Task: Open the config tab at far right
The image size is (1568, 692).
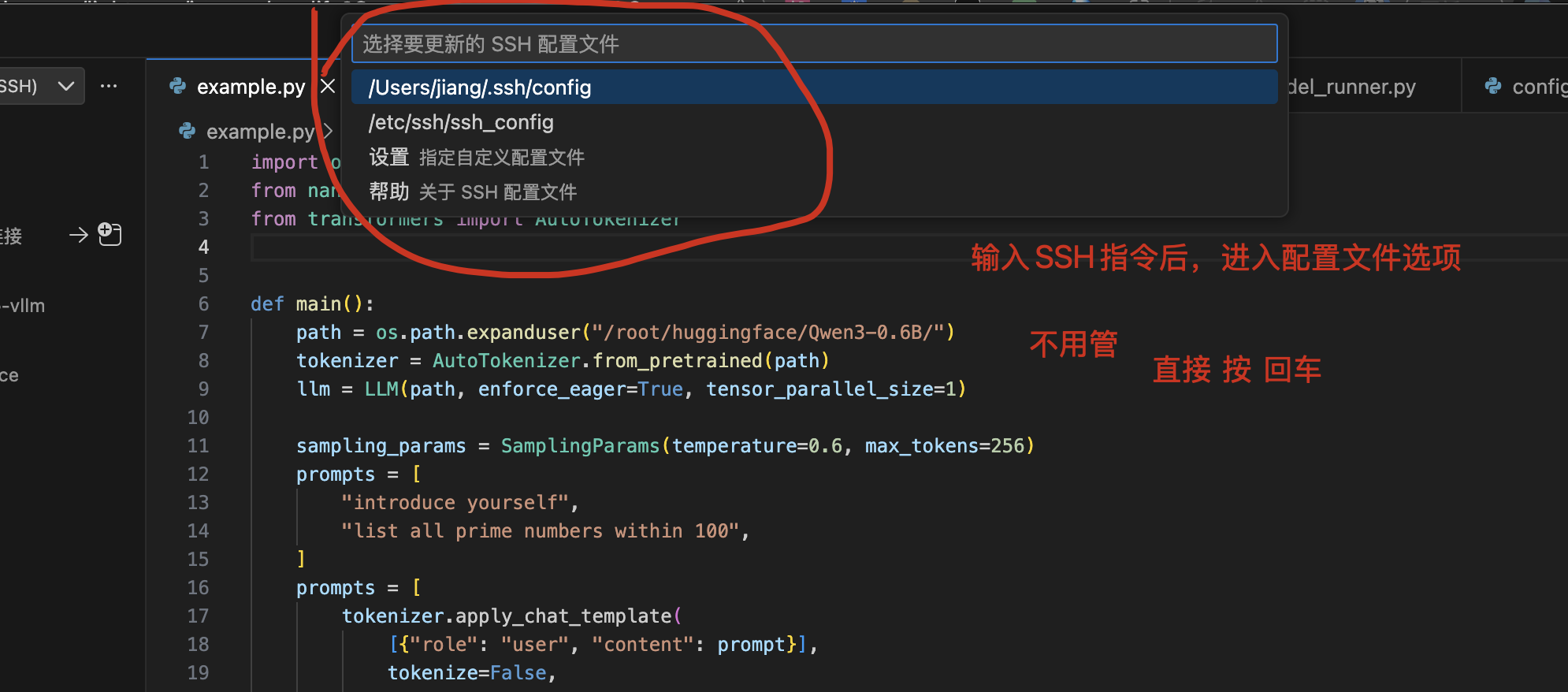Action: [1536, 87]
